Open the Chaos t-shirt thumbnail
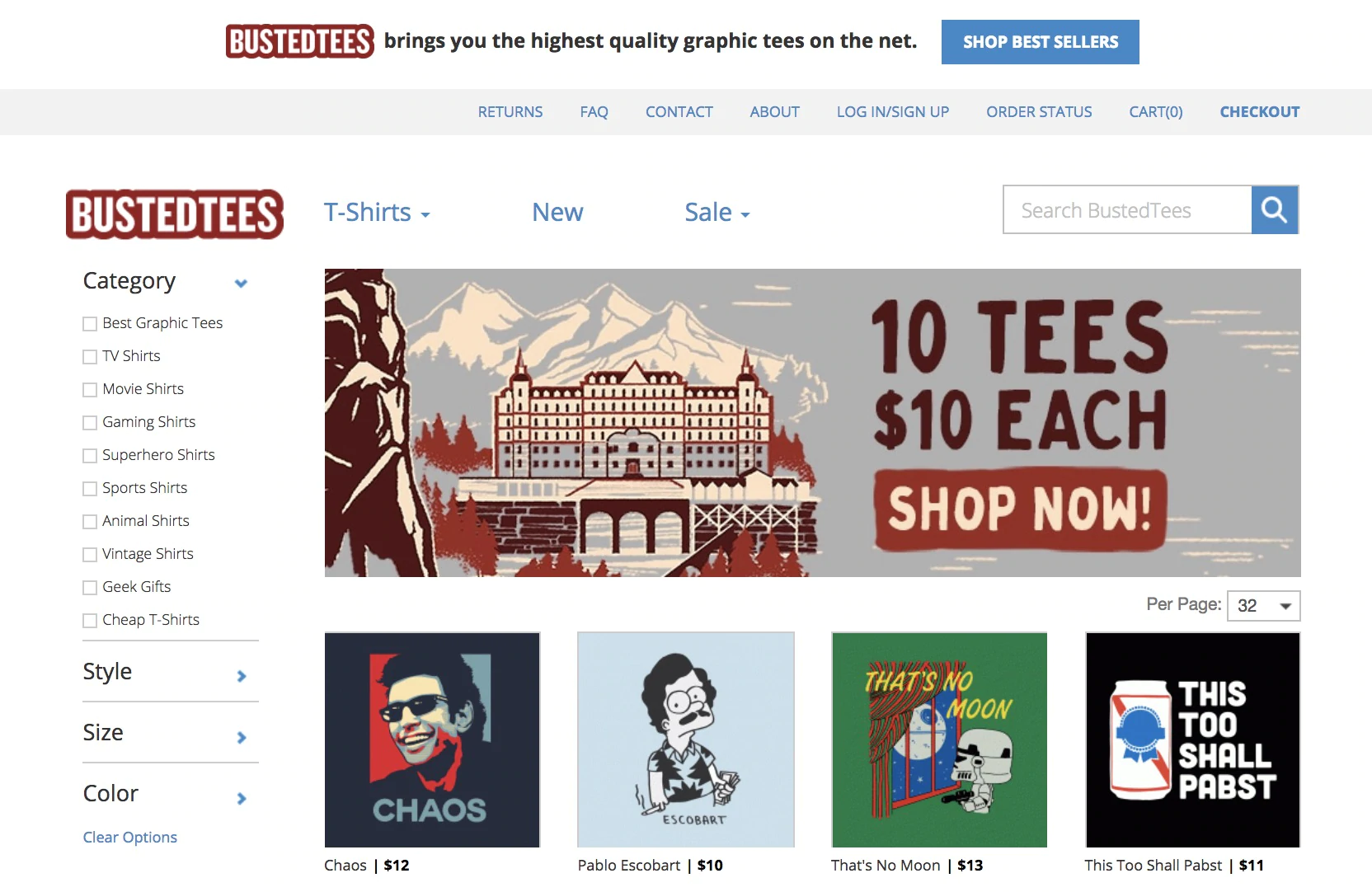The height and width of the screenshot is (892, 1372). pyautogui.click(x=432, y=739)
